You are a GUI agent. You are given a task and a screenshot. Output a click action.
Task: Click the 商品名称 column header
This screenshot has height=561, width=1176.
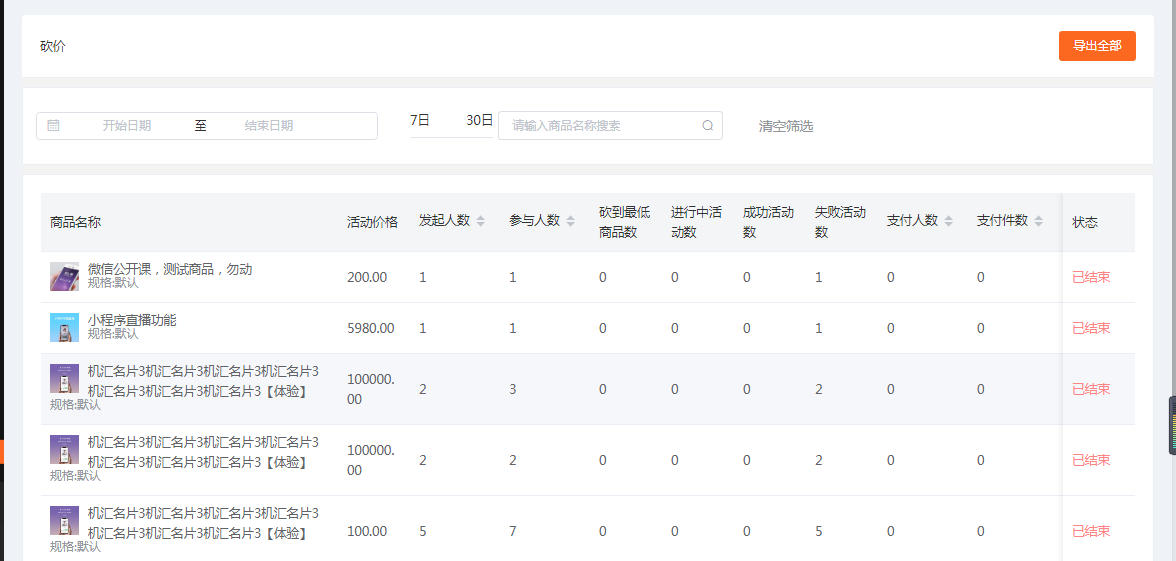pyautogui.click(x=76, y=222)
